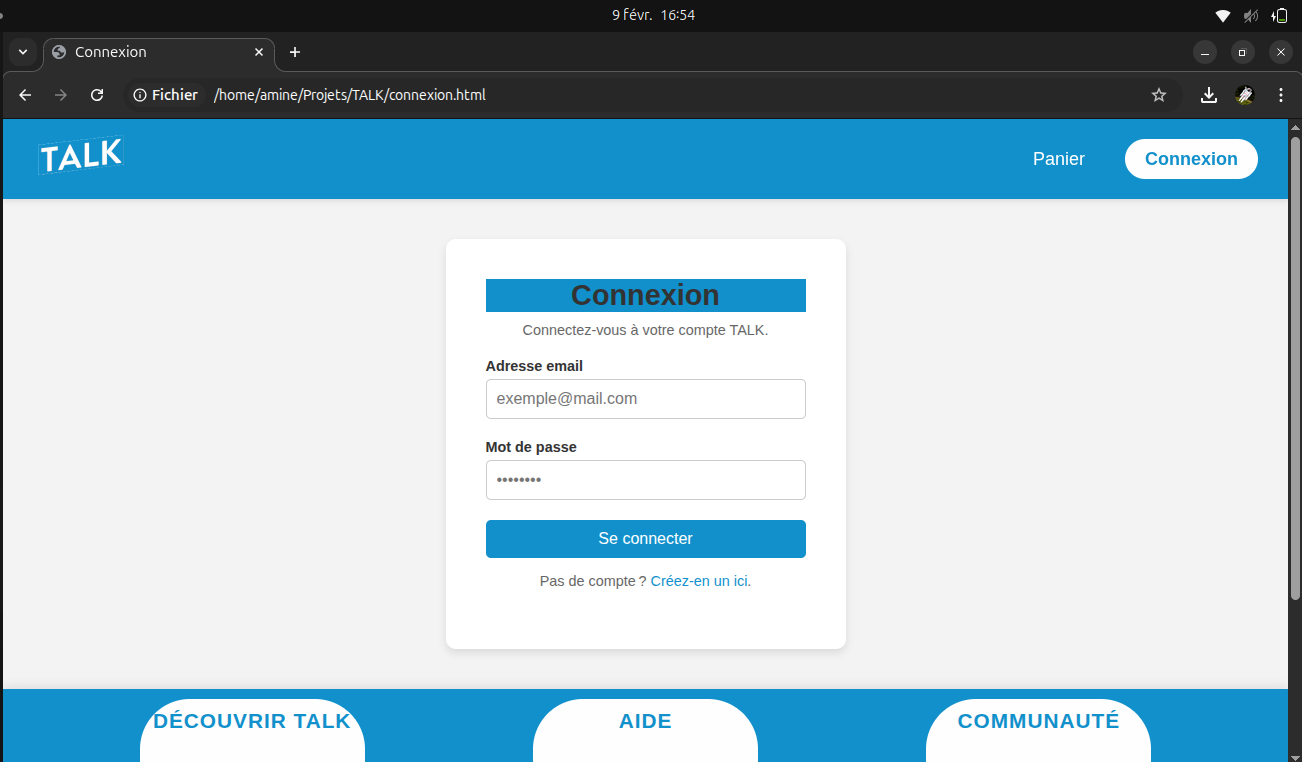This screenshot has width=1302, height=762.
Task: Close the Connexion tab
Action: (x=259, y=52)
